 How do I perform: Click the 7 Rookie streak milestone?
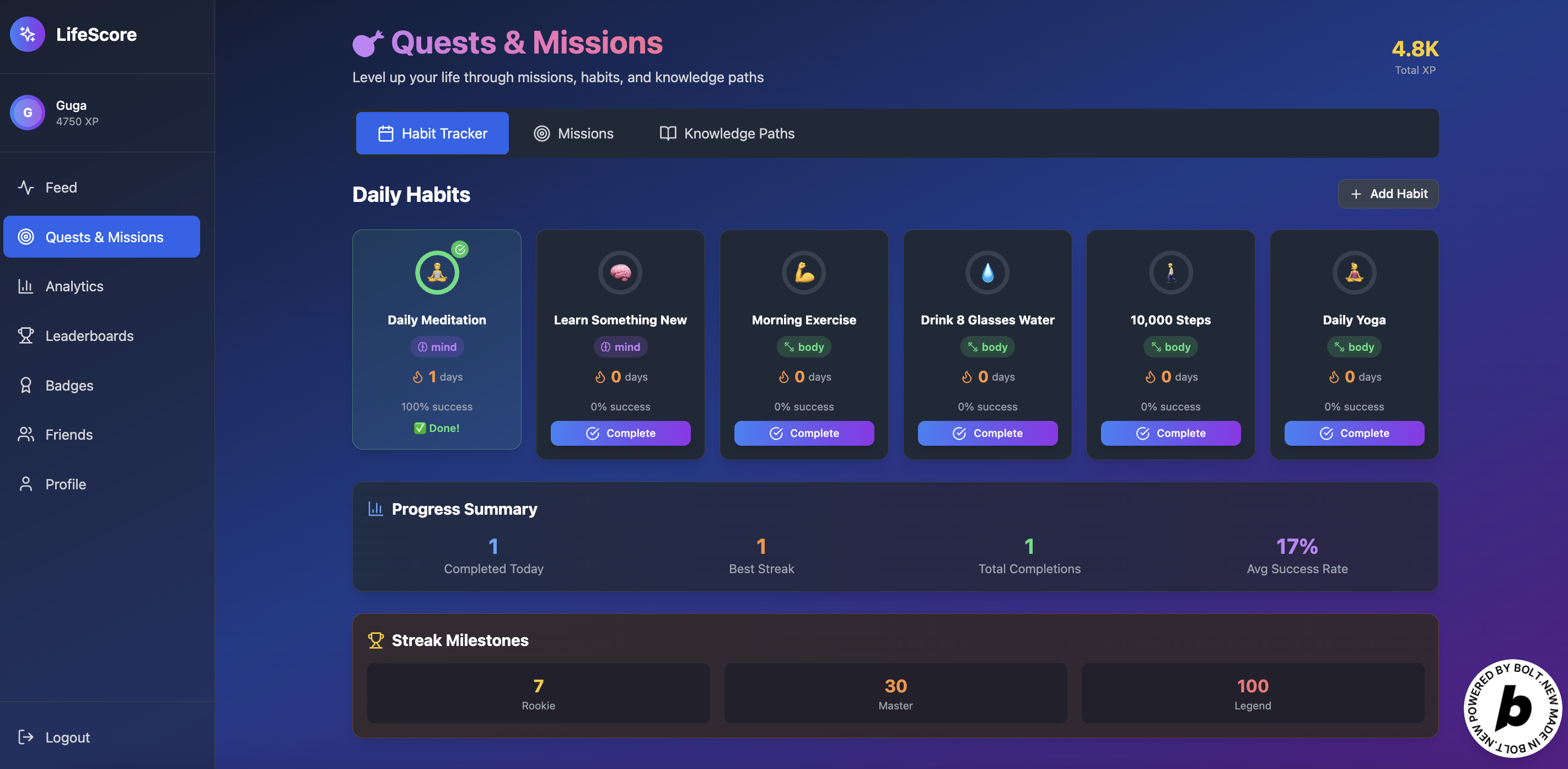click(538, 693)
